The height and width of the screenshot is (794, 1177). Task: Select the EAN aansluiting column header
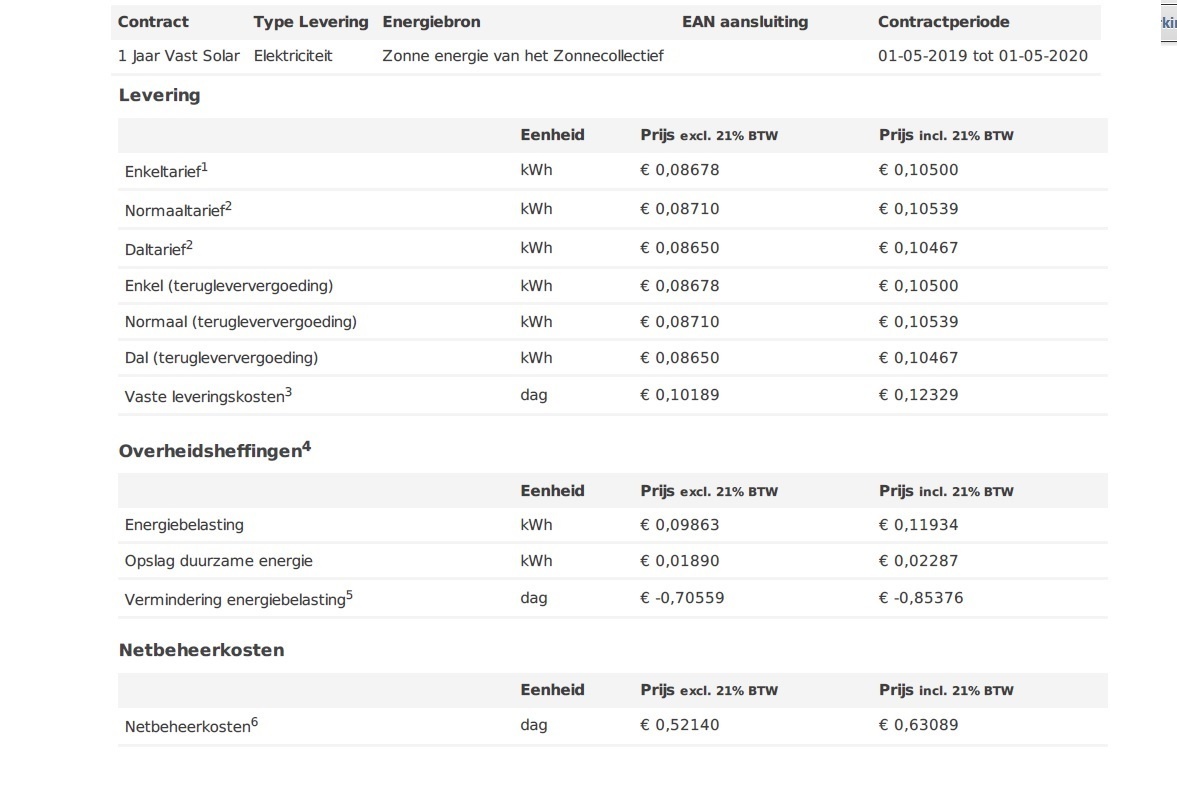pyautogui.click(x=744, y=22)
